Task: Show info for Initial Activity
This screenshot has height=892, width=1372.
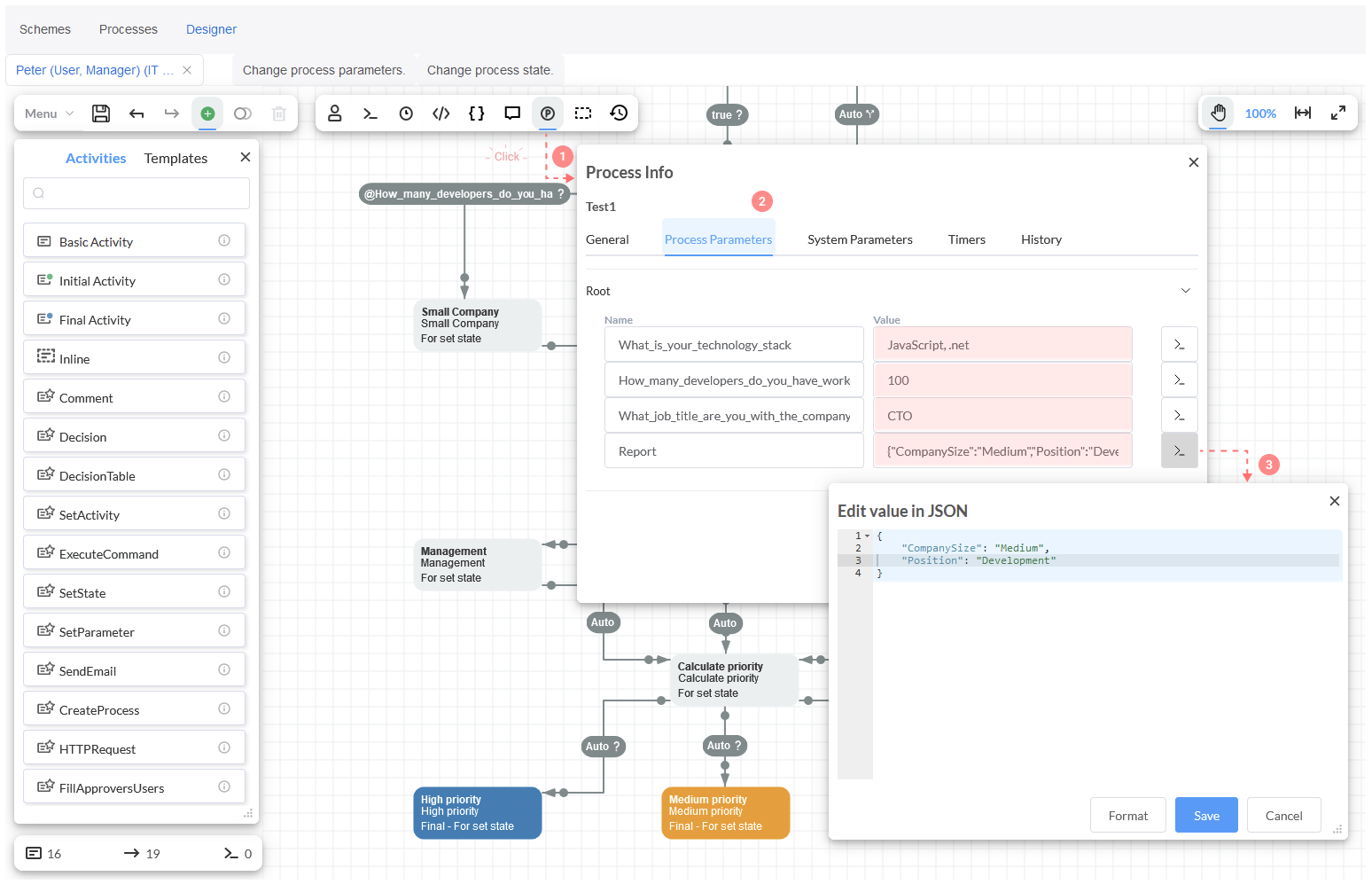Action: (224, 280)
